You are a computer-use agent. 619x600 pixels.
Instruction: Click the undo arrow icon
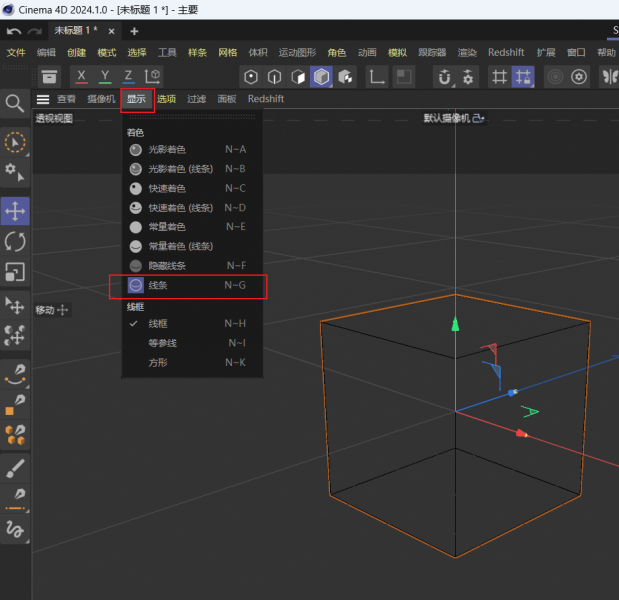click(x=14, y=31)
